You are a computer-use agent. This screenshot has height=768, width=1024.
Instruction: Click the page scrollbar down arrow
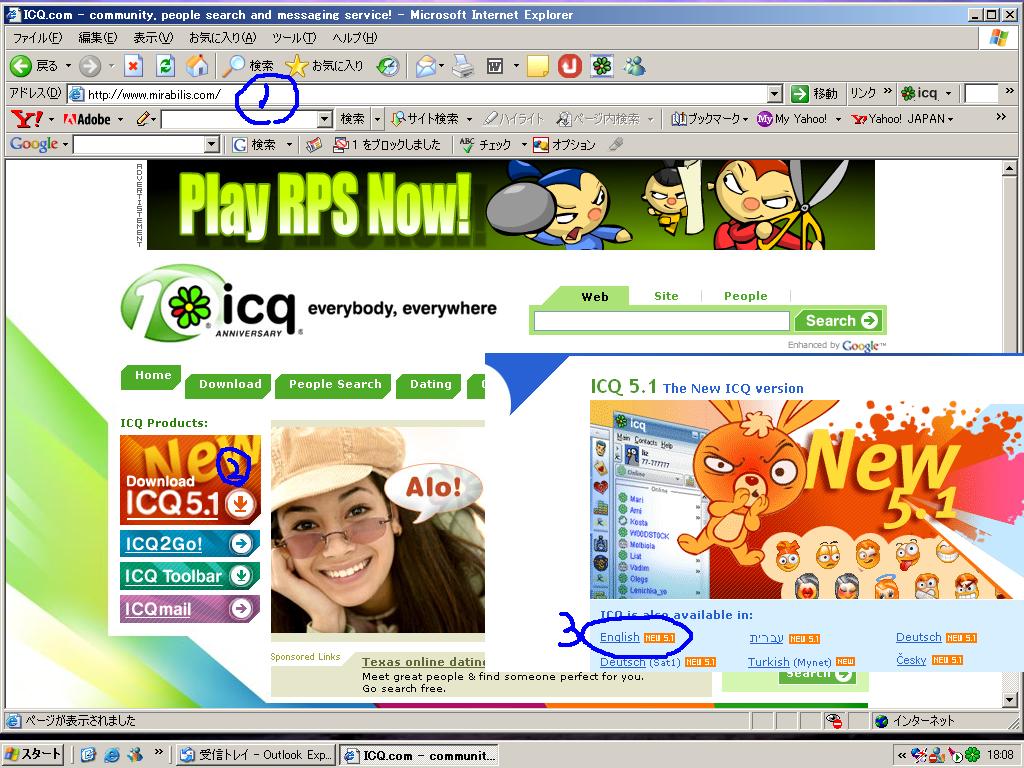point(1009,699)
